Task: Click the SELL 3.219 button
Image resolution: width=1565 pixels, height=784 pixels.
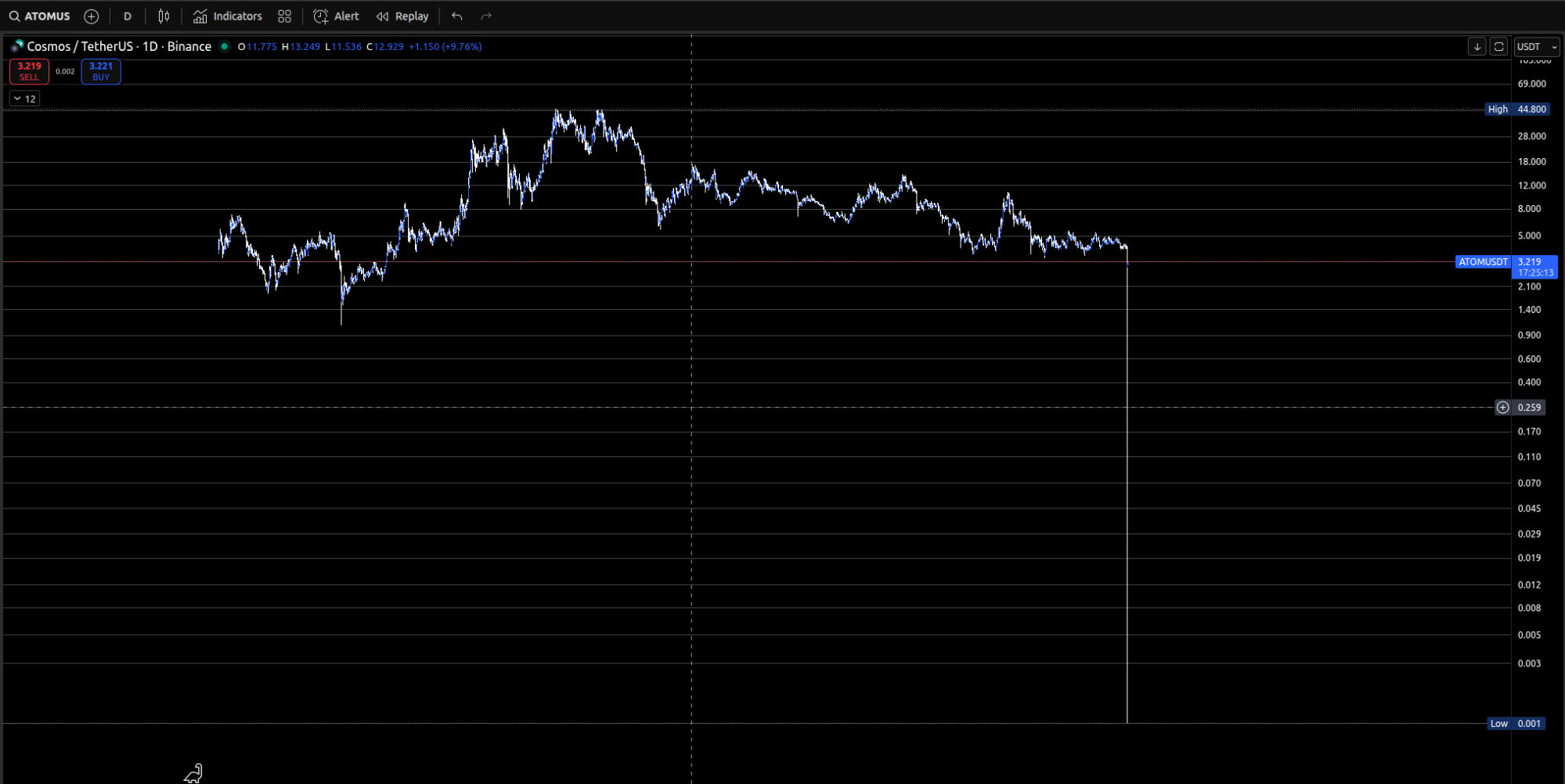Action: [28, 71]
